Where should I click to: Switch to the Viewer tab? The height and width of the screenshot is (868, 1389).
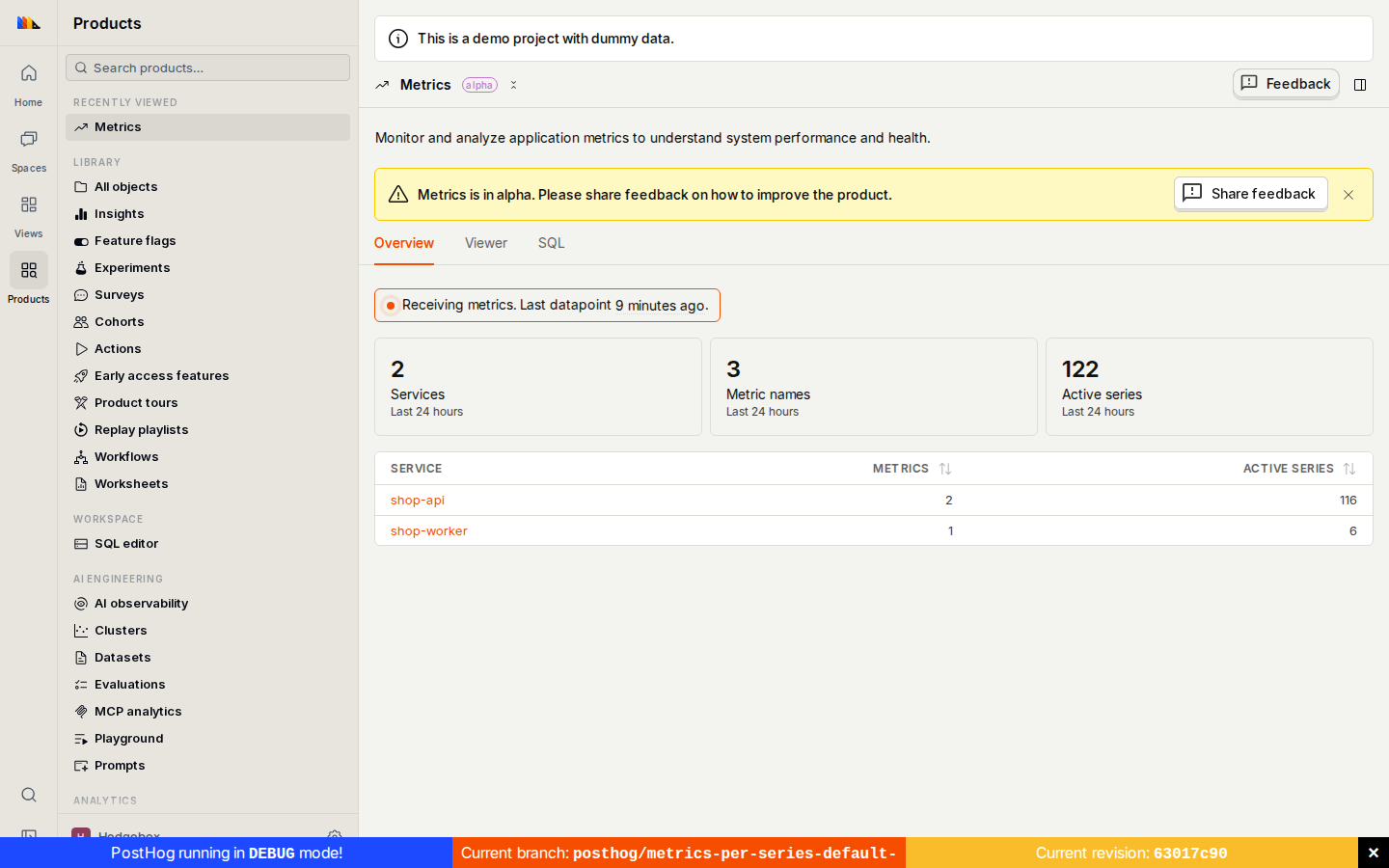486,243
